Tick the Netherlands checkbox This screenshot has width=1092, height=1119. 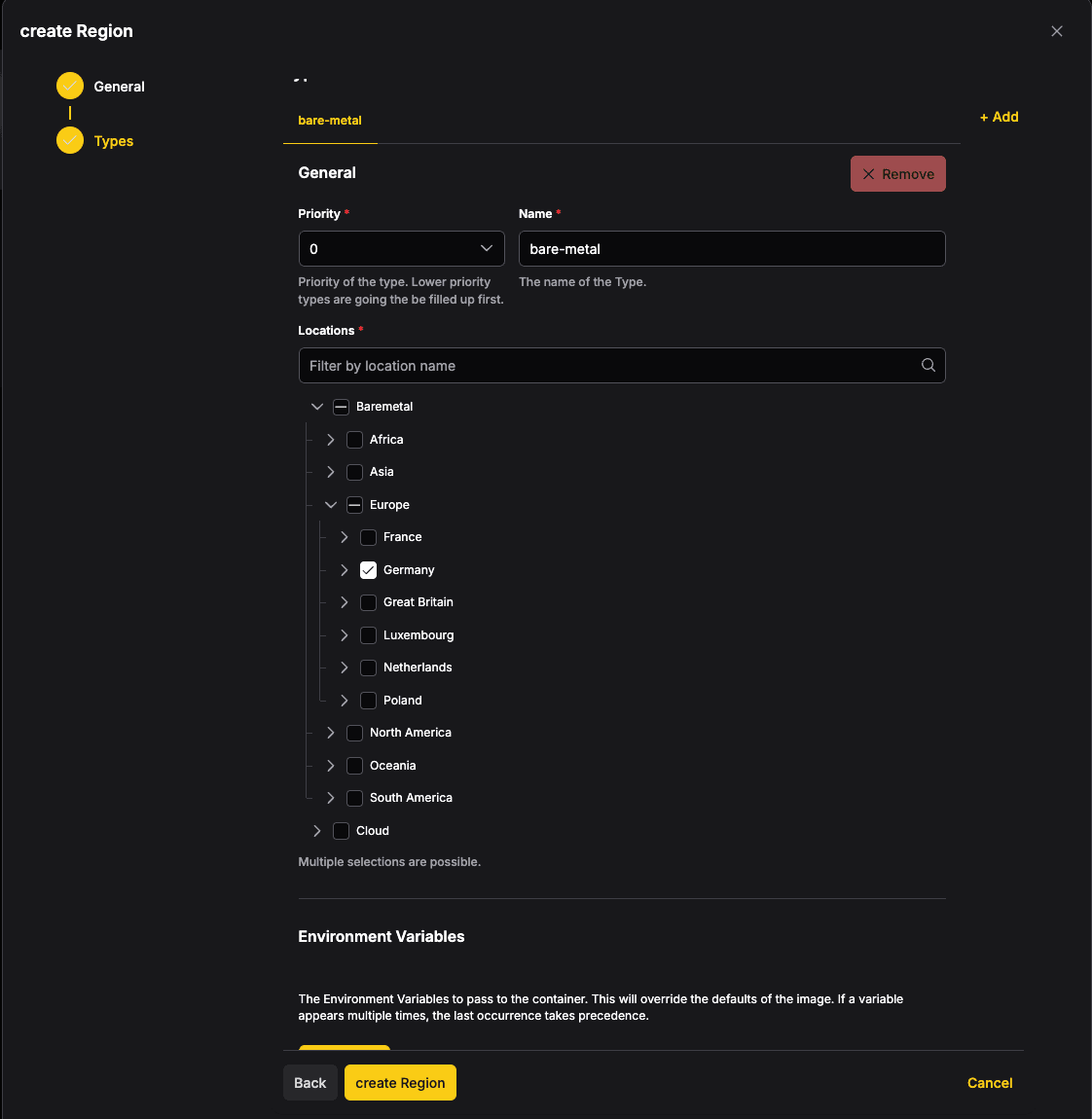point(368,668)
